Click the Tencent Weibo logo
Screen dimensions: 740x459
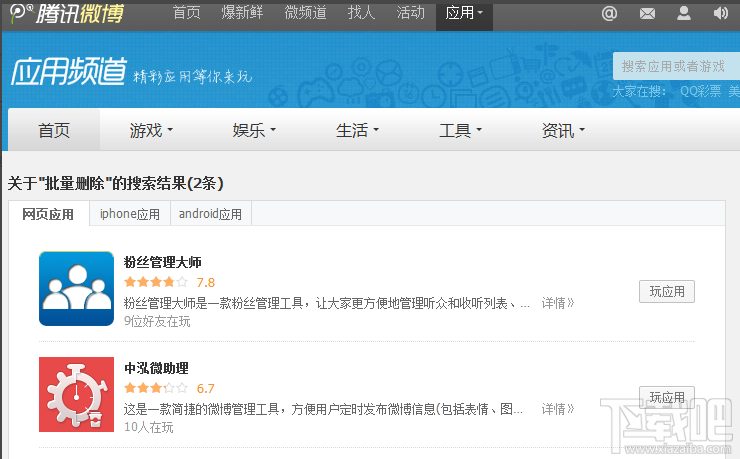click(x=67, y=13)
